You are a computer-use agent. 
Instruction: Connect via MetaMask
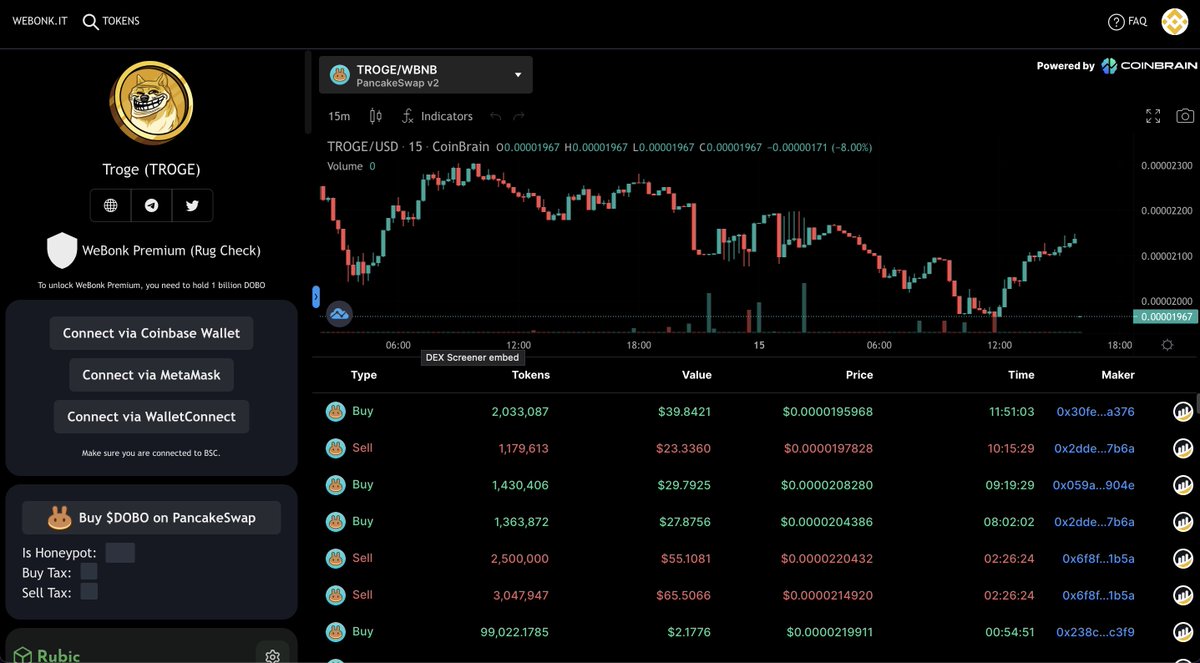151,375
